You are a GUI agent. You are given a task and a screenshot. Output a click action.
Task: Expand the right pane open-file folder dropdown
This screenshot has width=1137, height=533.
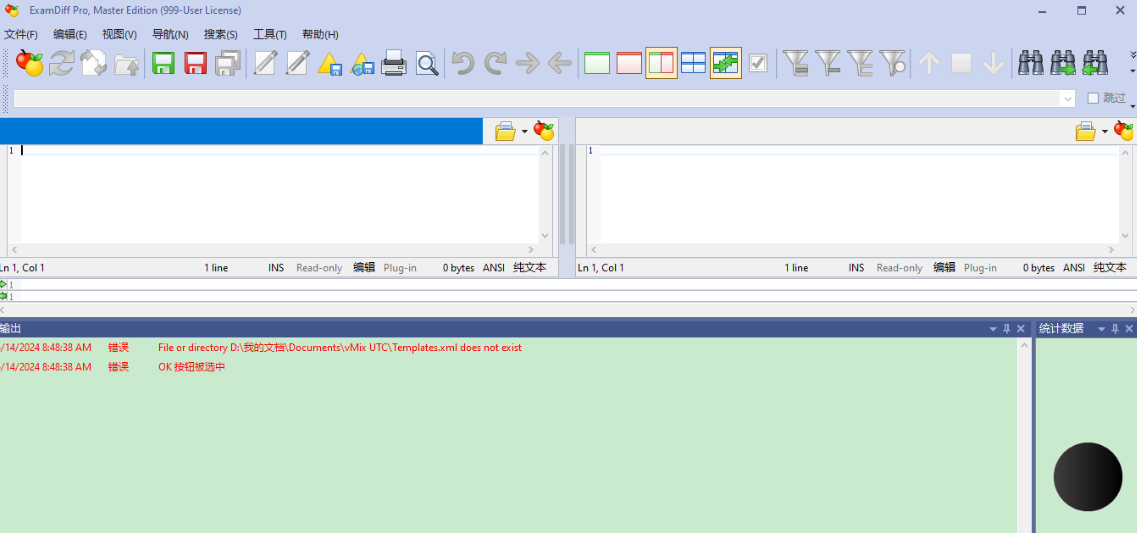click(x=1105, y=132)
